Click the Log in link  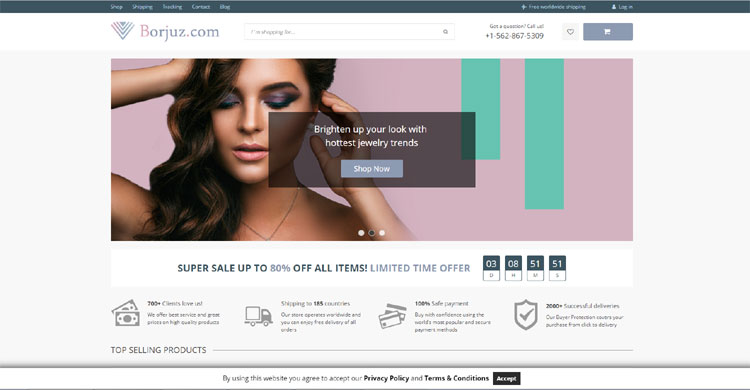[x=626, y=7]
